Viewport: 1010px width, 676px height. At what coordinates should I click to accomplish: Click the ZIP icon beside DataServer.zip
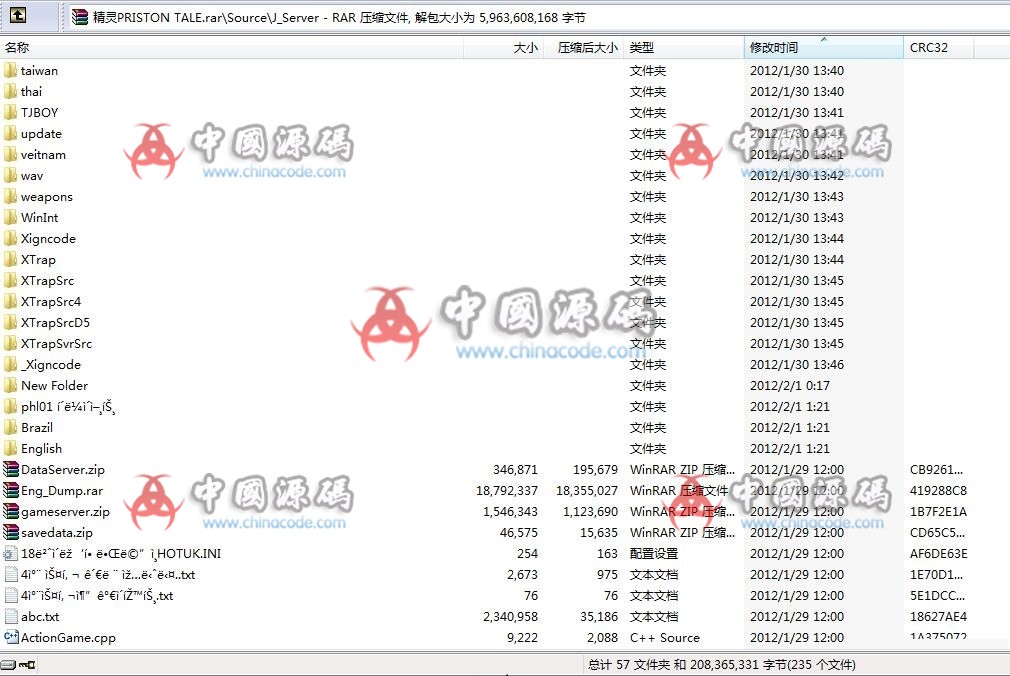12,469
